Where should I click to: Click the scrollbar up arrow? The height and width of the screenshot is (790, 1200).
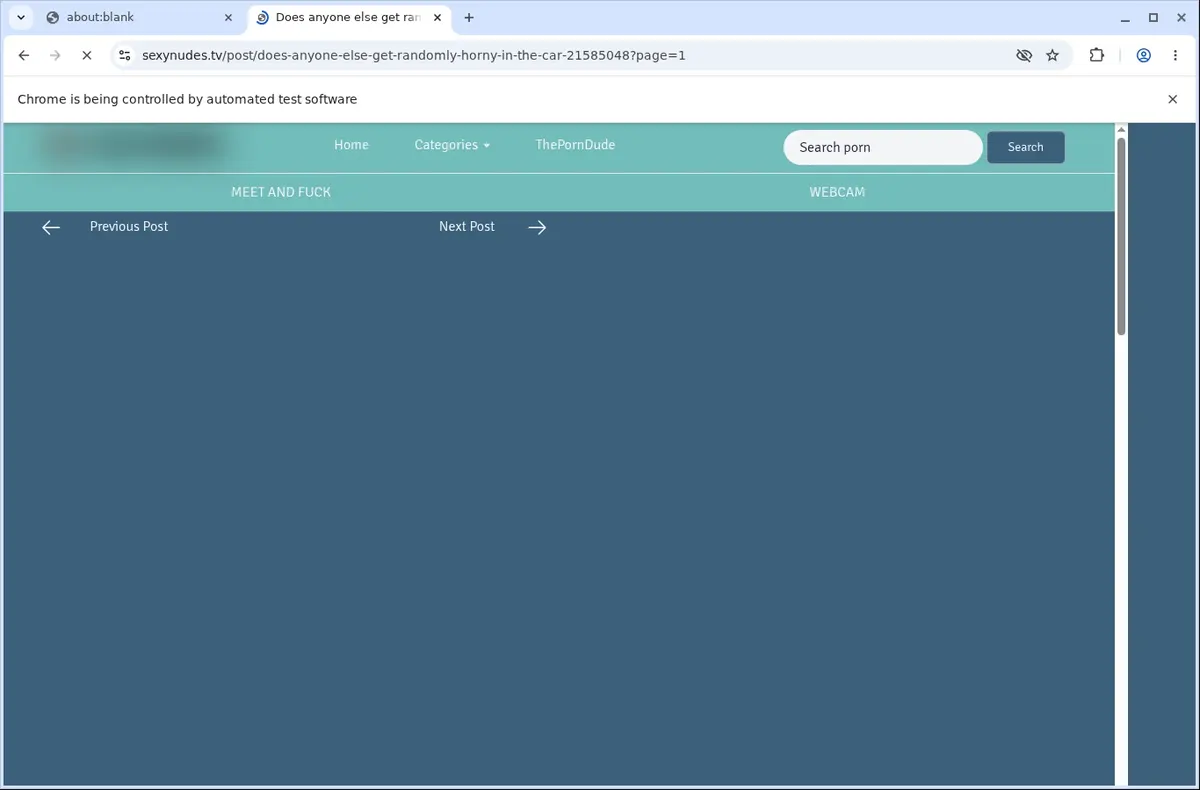click(1121, 129)
